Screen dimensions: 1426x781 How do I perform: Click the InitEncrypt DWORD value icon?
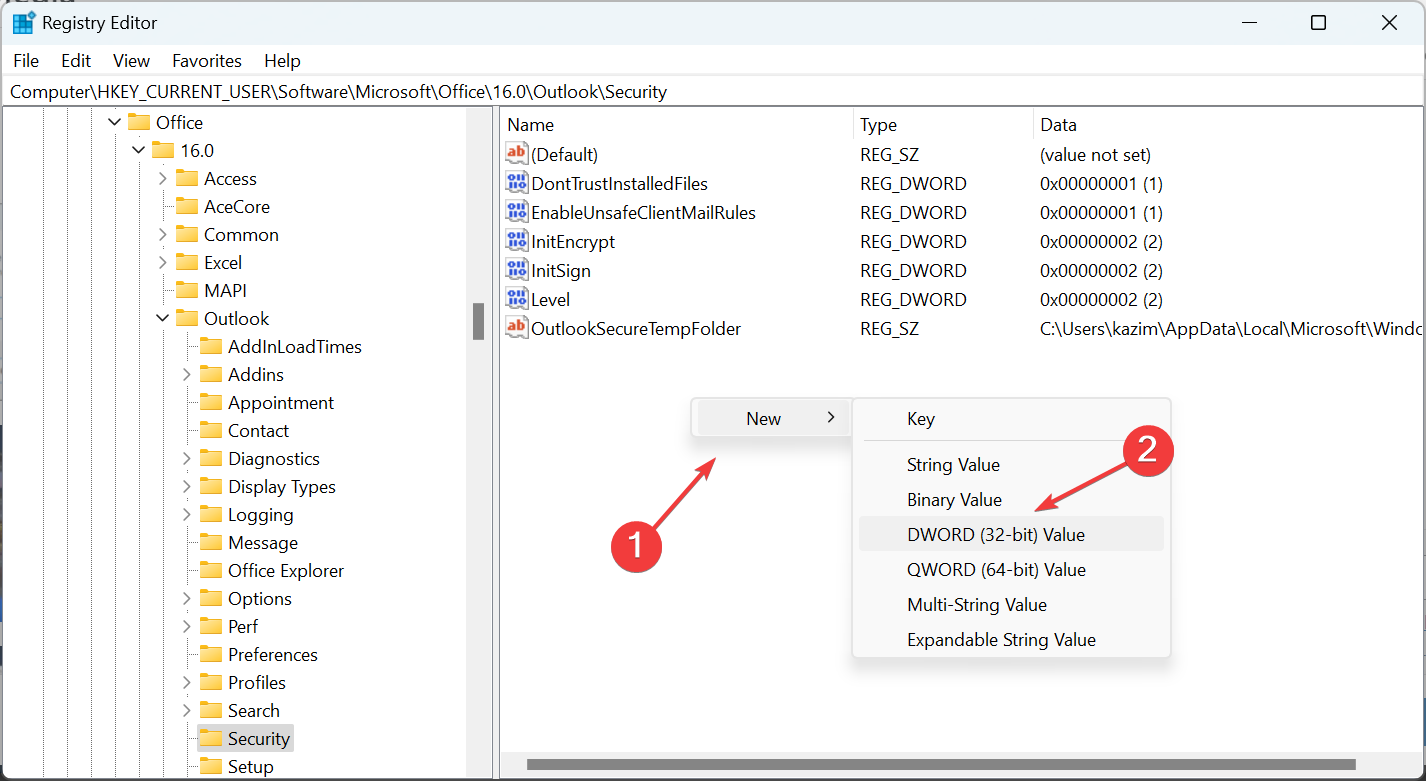point(516,241)
